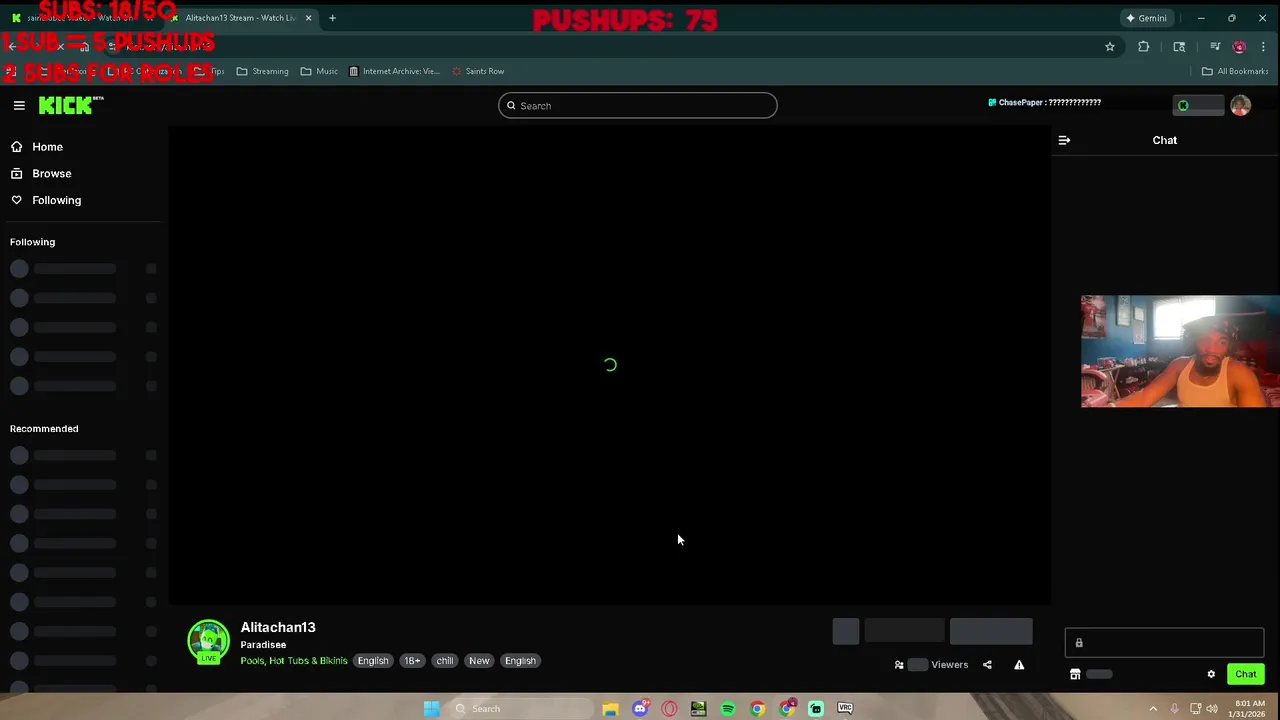
Task: Open a new browser tab
Action: coord(332,18)
